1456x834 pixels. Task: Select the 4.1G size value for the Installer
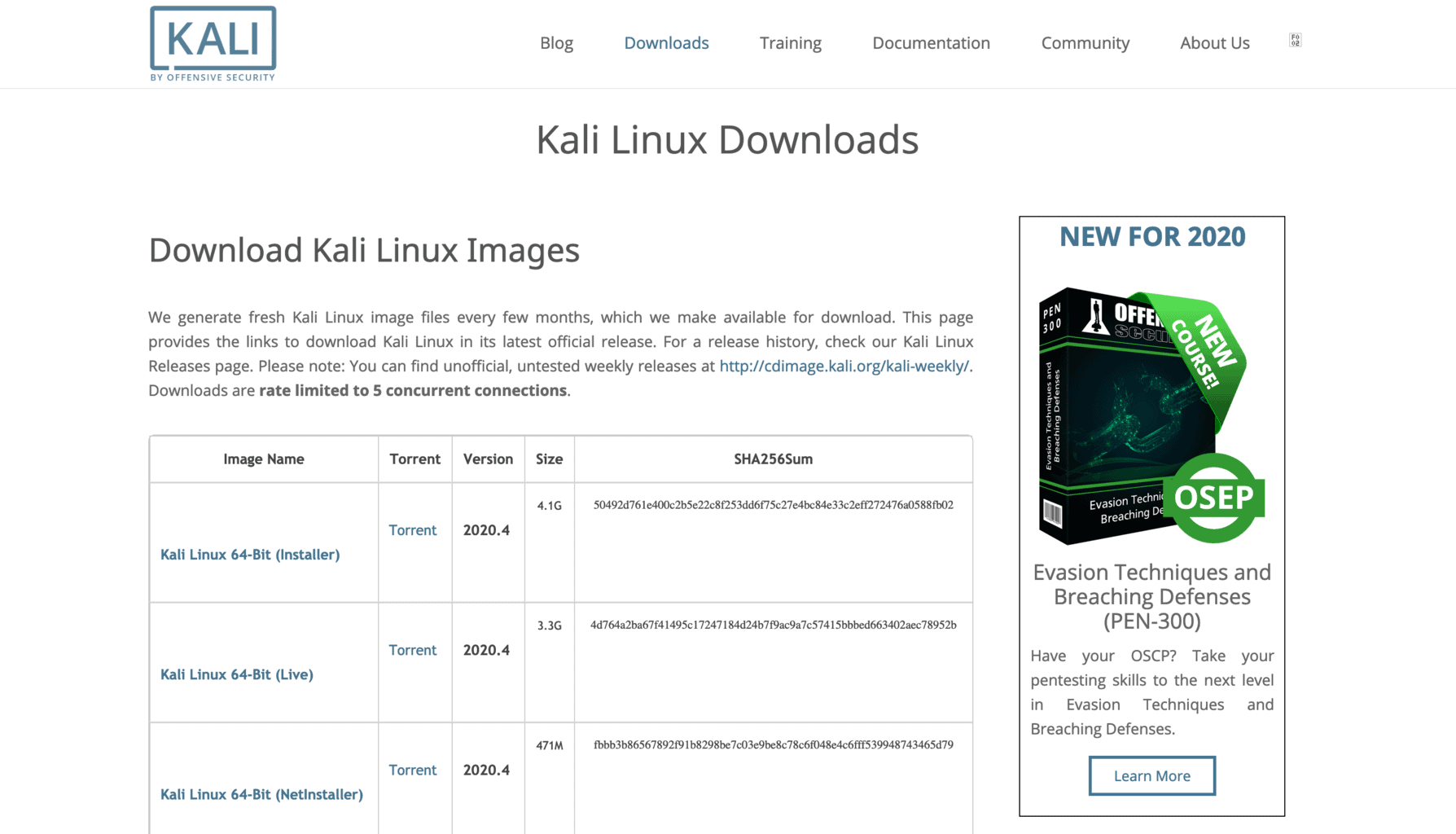(x=550, y=504)
